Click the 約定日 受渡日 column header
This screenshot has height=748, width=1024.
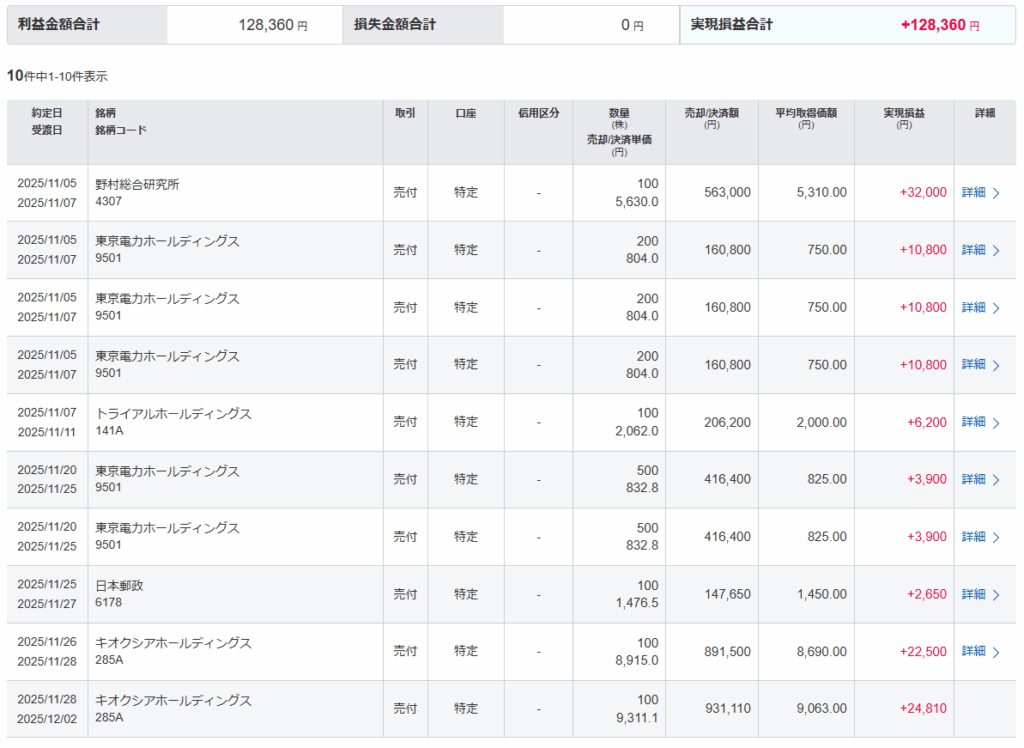(47, 122)
